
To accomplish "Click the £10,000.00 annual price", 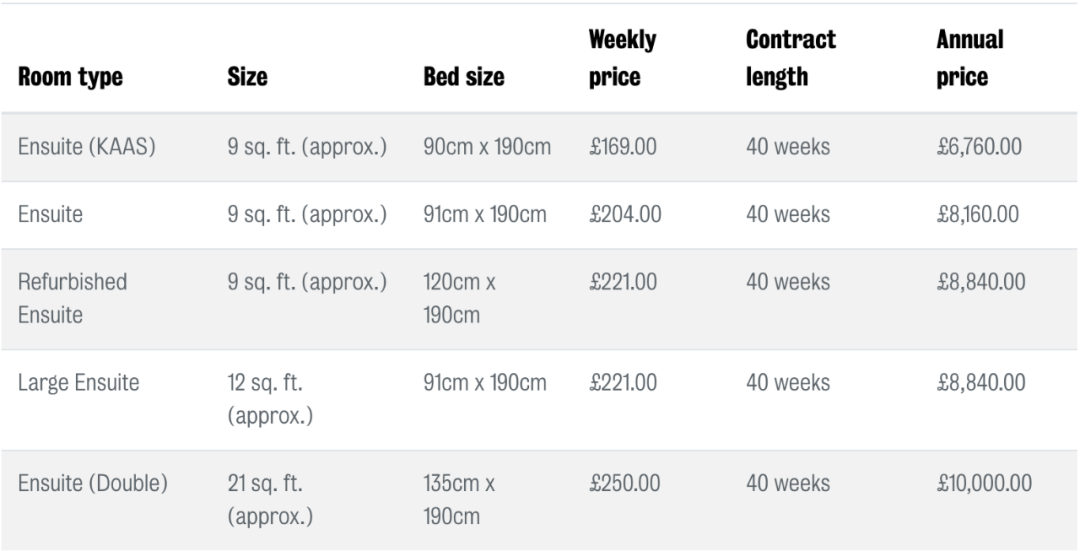I will click(984, 483).
